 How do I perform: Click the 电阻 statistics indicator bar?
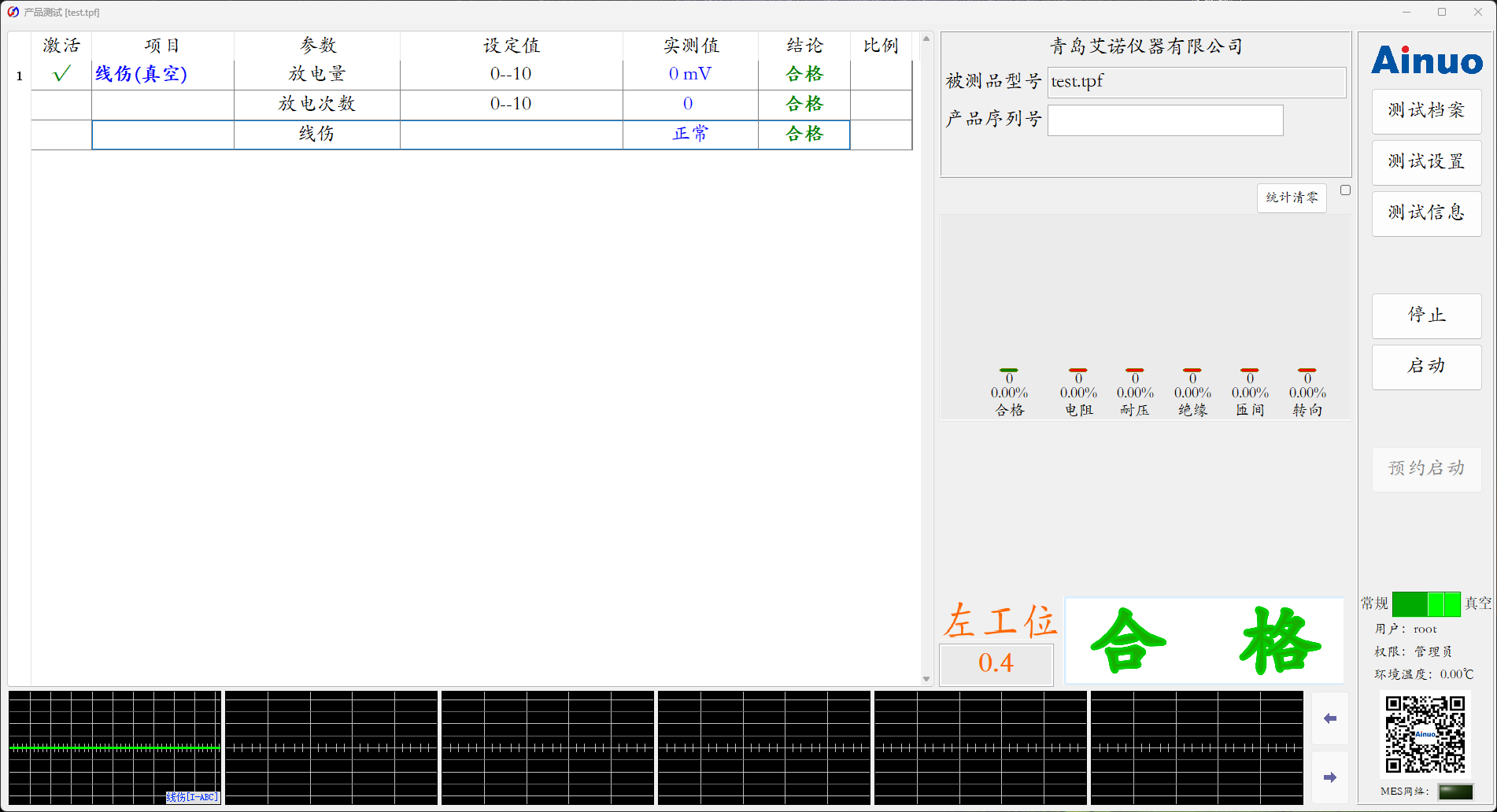tap(1077, 371)
